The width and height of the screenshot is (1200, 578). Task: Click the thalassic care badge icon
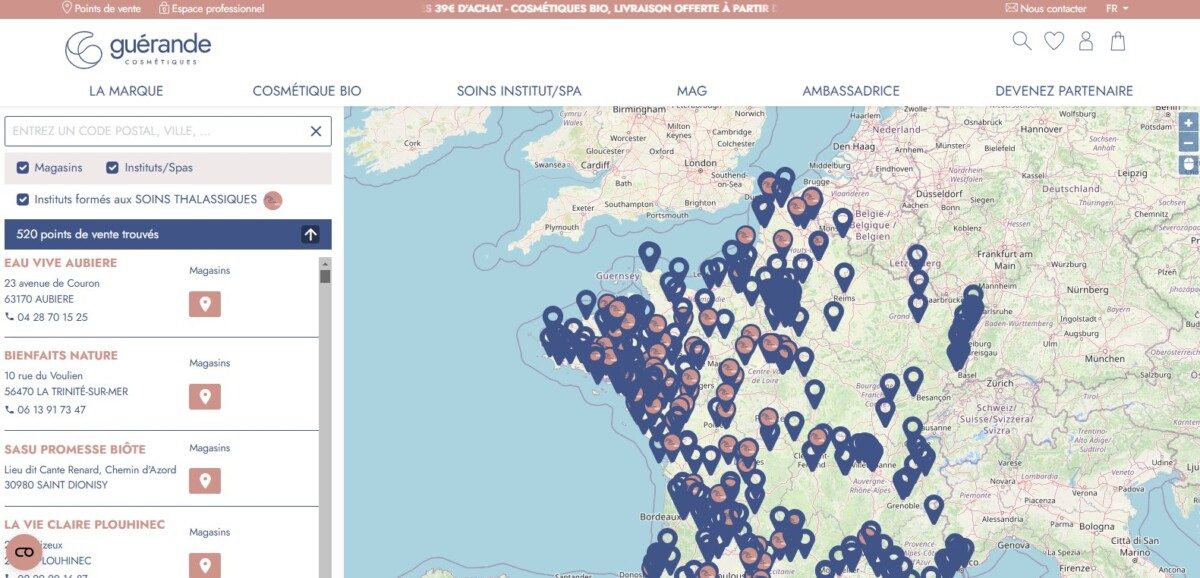273,200
